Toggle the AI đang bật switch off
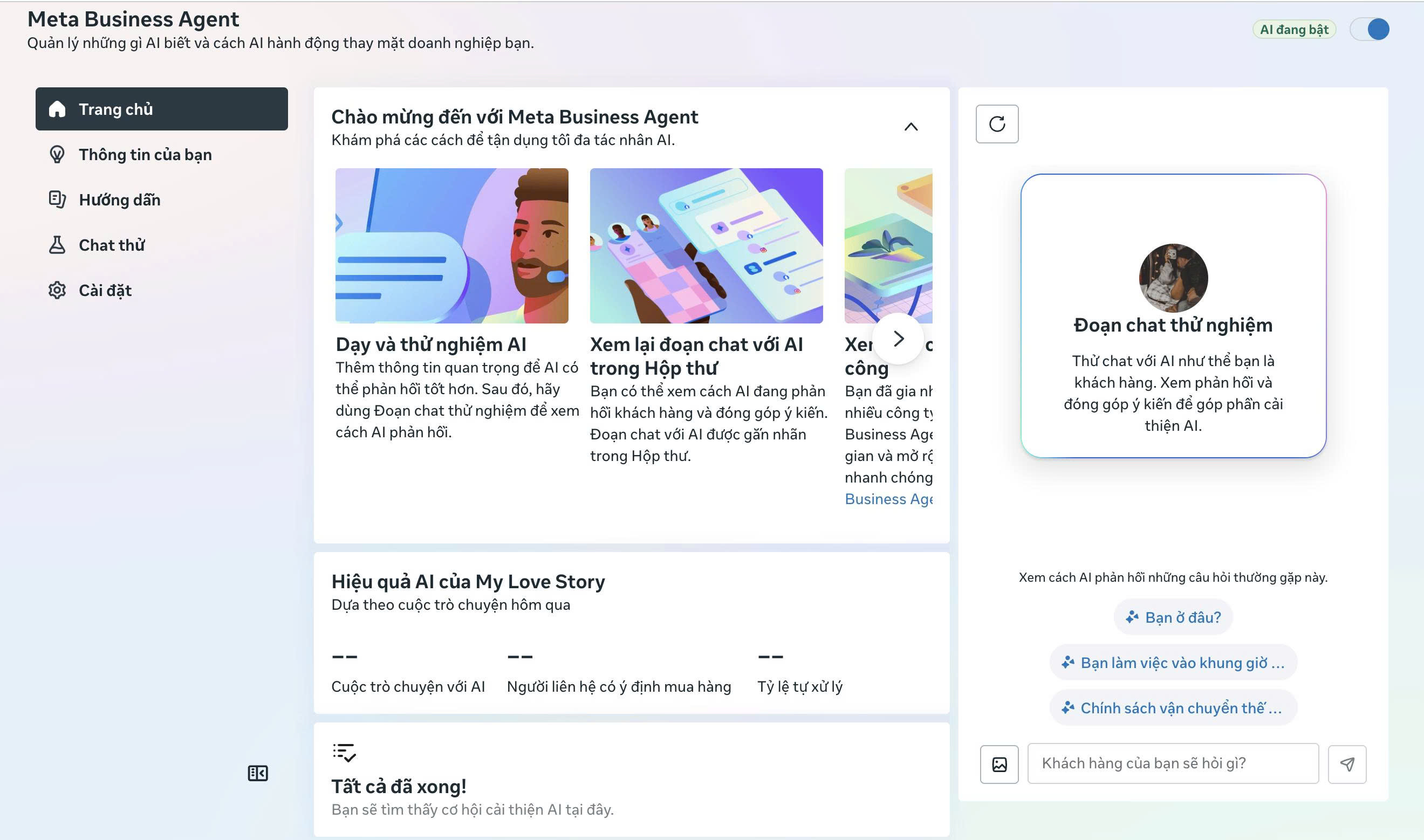Viewport: 1424px width, 840px height. click(x=1369, y=30)
